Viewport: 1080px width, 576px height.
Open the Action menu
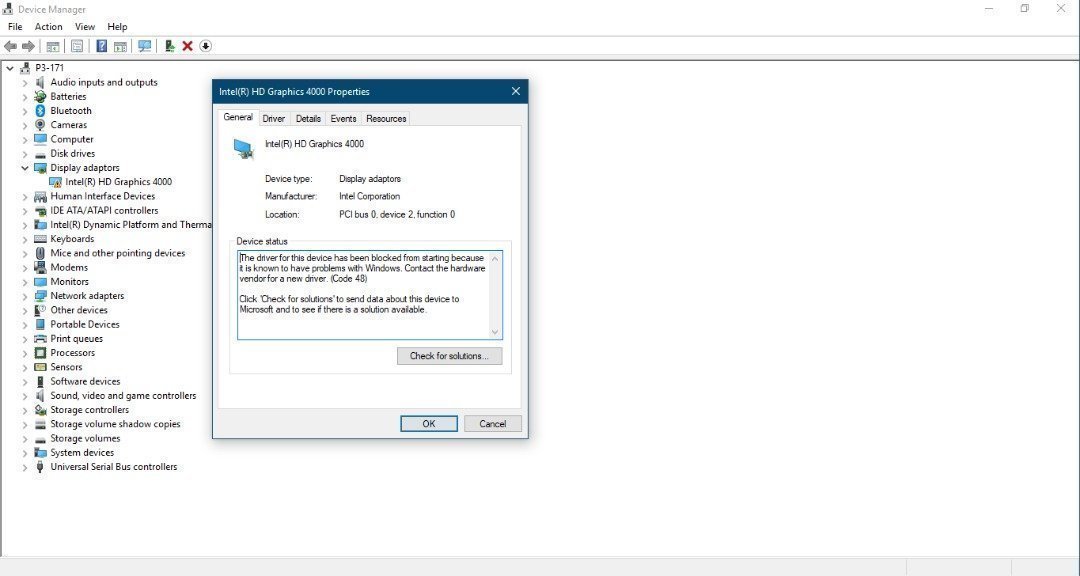point(48,27)
